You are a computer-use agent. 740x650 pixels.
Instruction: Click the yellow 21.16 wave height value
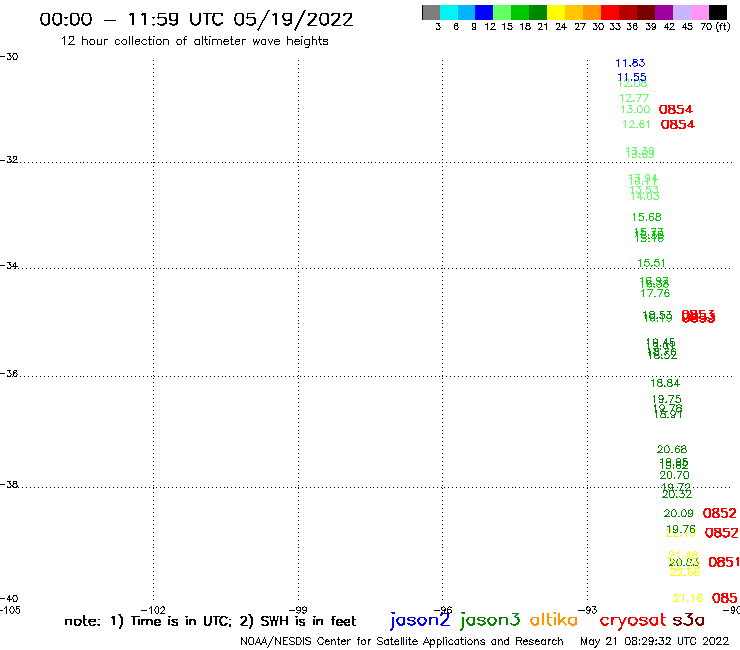coord(688,598)
